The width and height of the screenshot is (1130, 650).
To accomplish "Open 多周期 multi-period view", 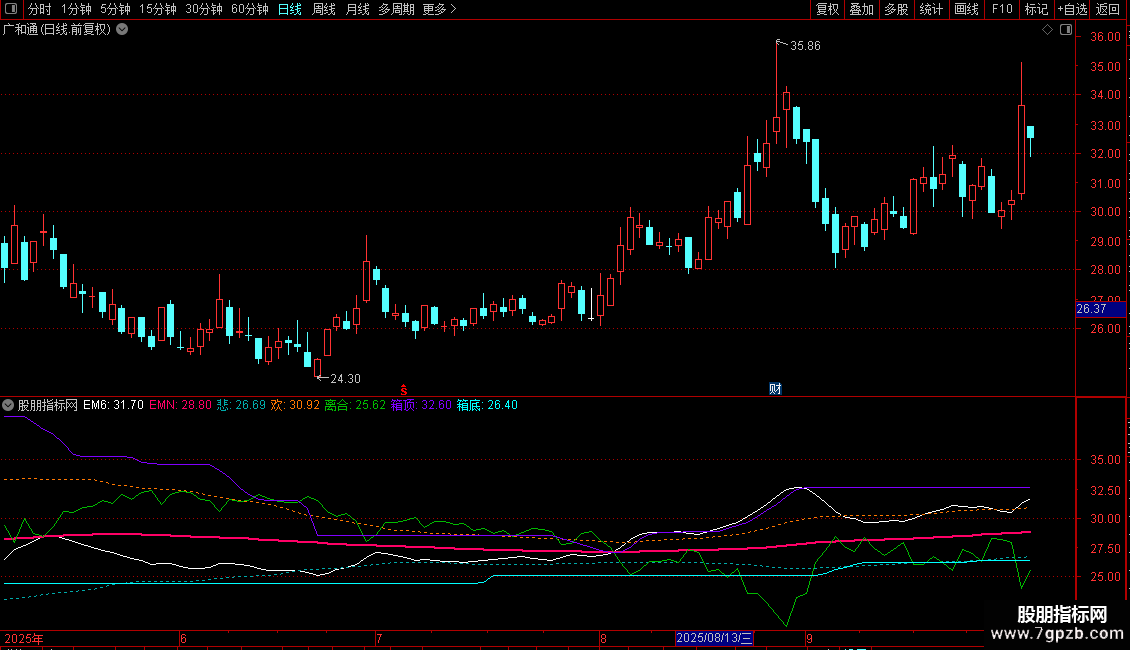I will 396,9.
